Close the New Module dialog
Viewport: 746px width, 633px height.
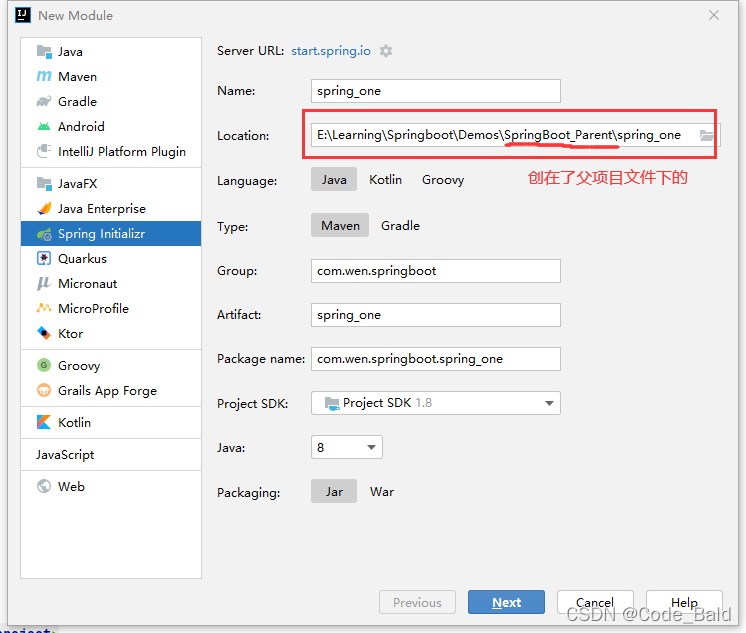click(x=714, y=15)
